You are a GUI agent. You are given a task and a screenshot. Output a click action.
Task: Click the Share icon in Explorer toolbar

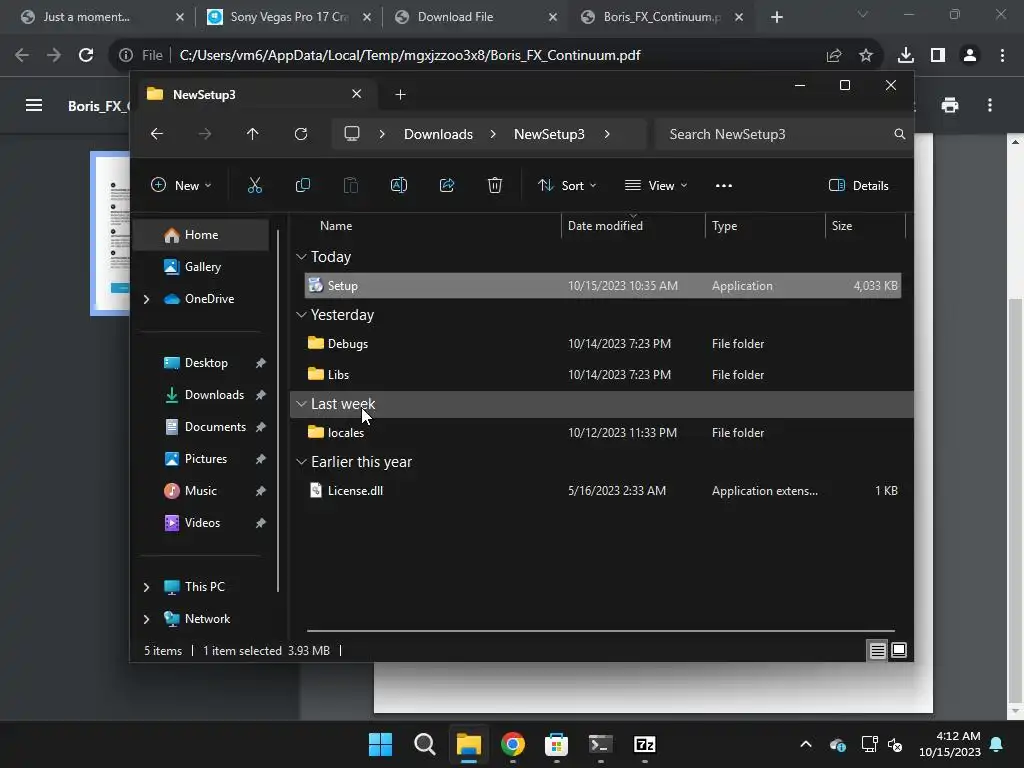click(x=447, y=185)
